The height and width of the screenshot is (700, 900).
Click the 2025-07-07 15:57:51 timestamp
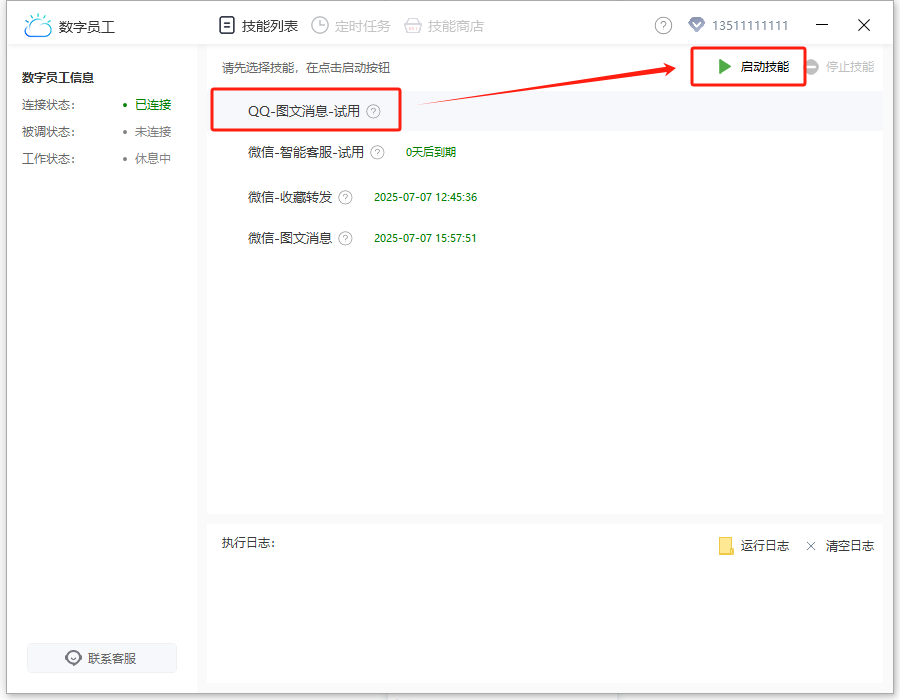[x=425, y=238]
